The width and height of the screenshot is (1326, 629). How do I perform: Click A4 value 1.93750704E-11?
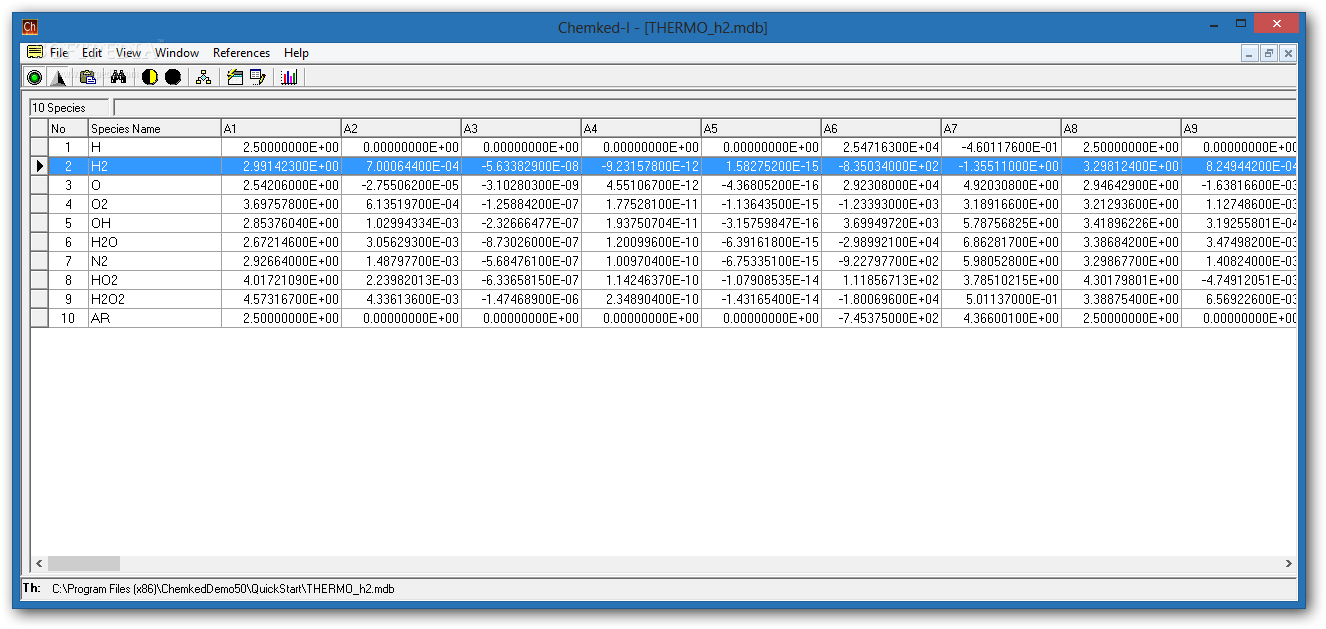click(641, 223)
